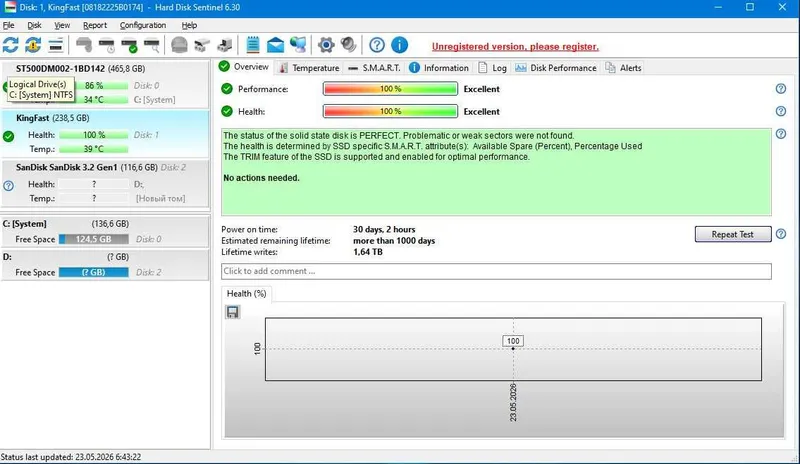Click the help icon beside Health bar

click(x=781, y=111)
